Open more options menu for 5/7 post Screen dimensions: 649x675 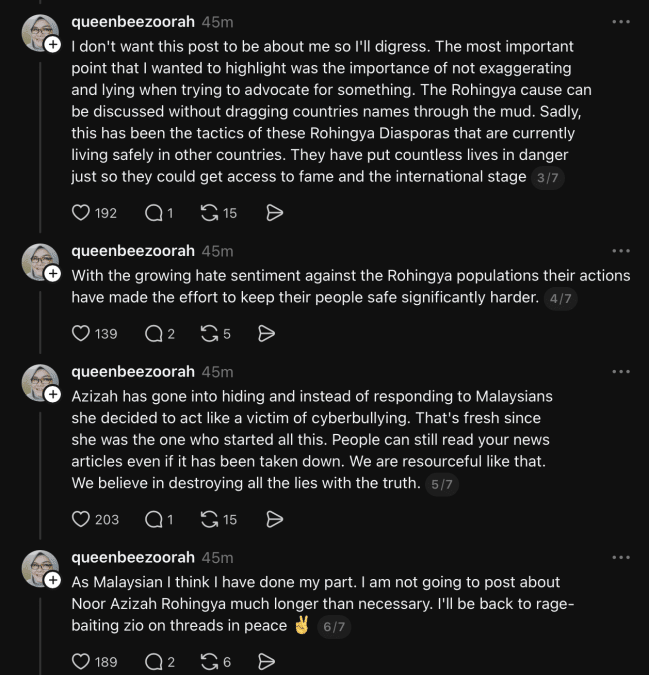(621, 372)
